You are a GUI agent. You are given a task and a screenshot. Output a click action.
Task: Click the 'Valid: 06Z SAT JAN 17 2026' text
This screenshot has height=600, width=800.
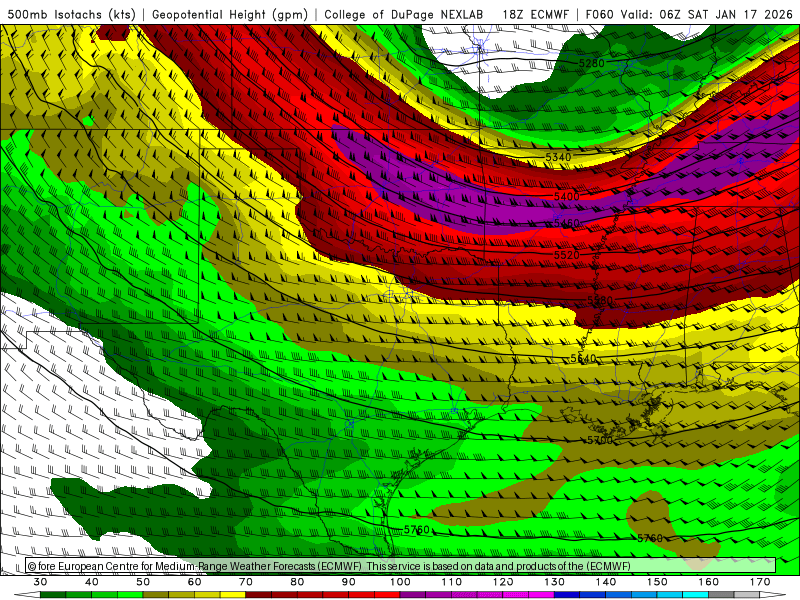[707, 14]
